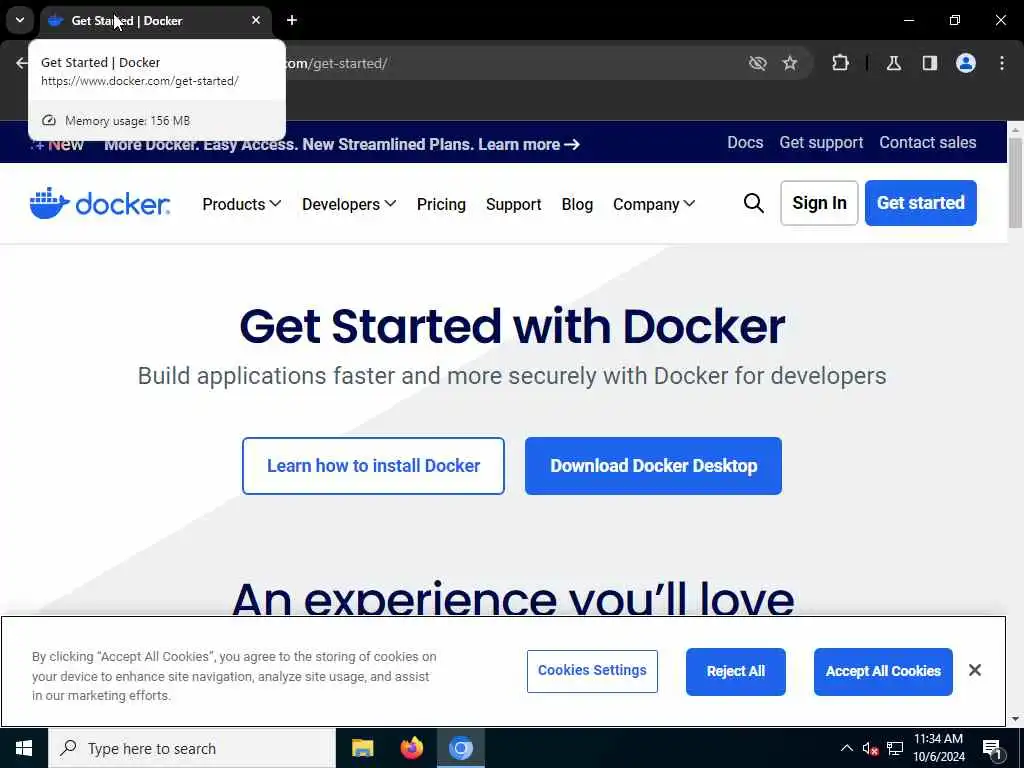Screen dimensions: 1024x768
Task: Expand the Developers menu
Action: (349, 204)
